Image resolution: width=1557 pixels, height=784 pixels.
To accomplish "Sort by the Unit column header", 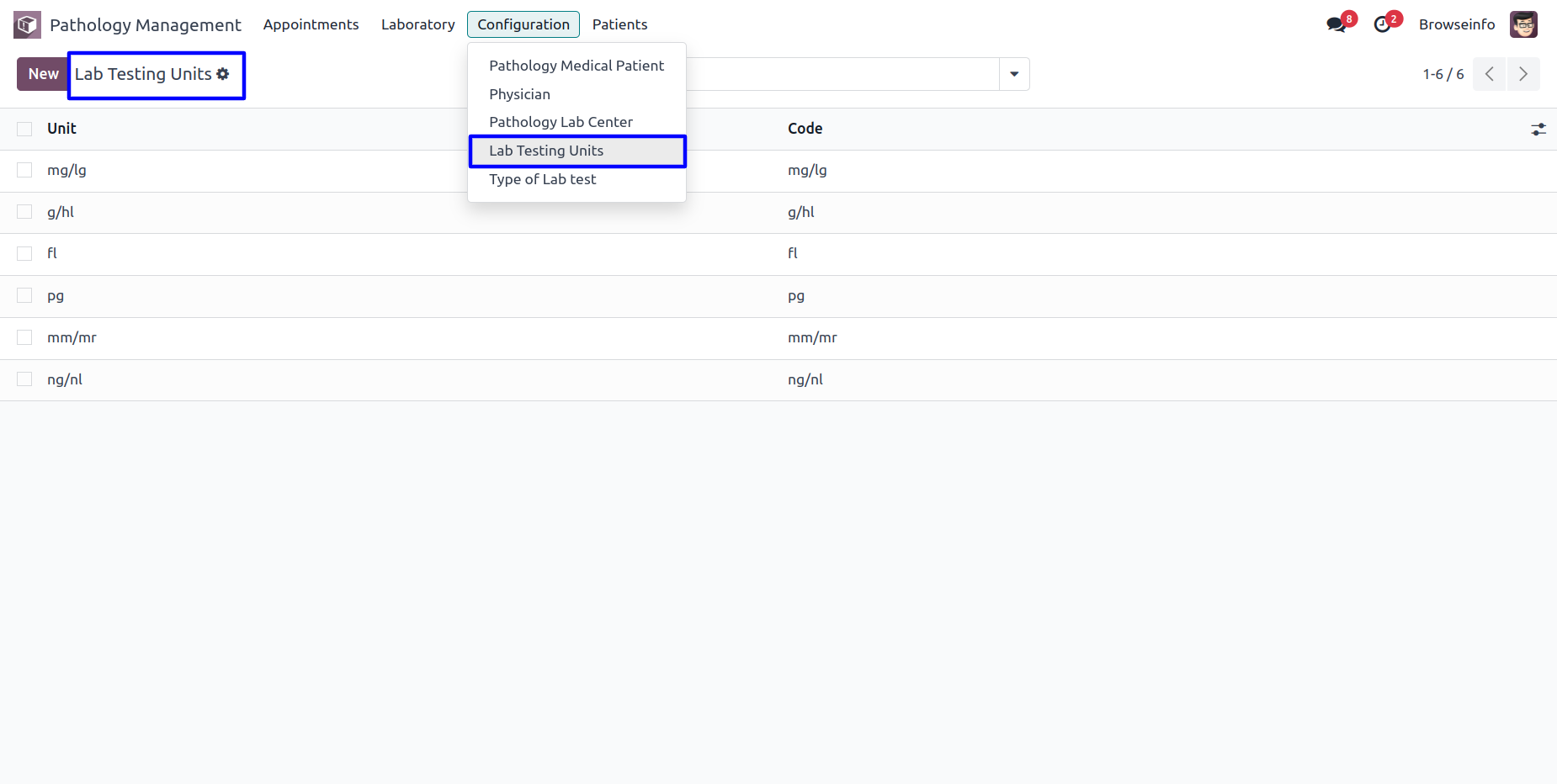I will click(61, 129).
